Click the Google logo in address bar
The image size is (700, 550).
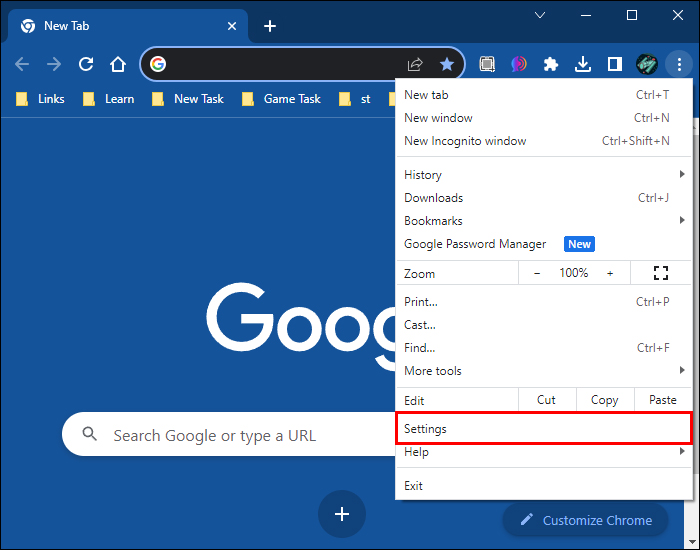coord(158,64)
